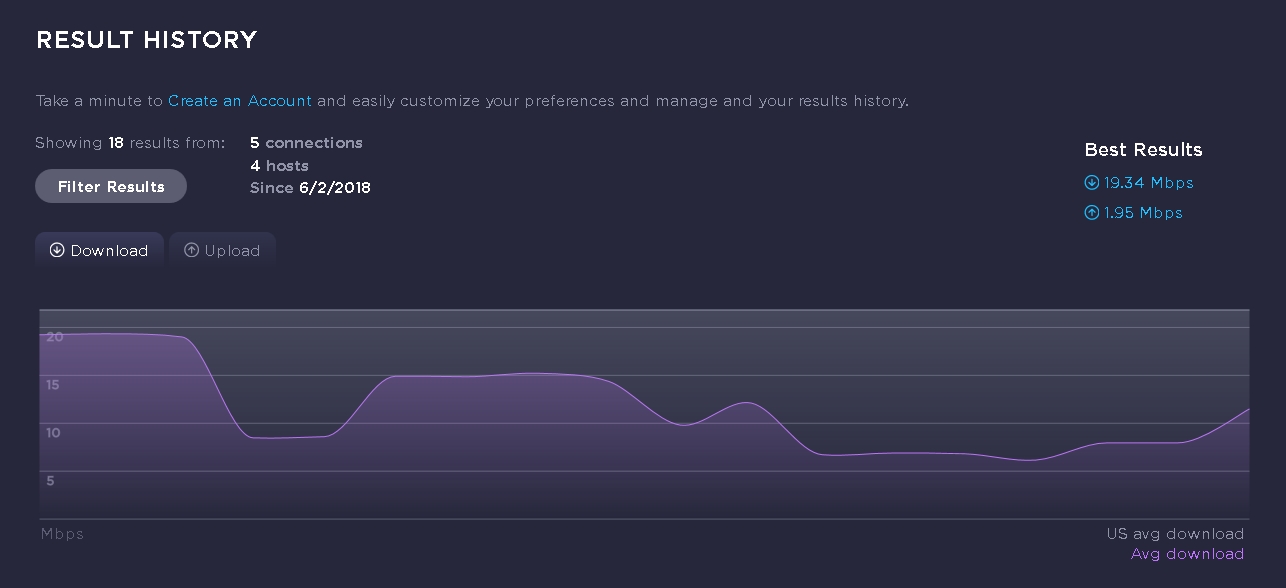Click download icon beside 19.34 Mbps
This screenshot has height=588, width=1286.
point(1092,183)
